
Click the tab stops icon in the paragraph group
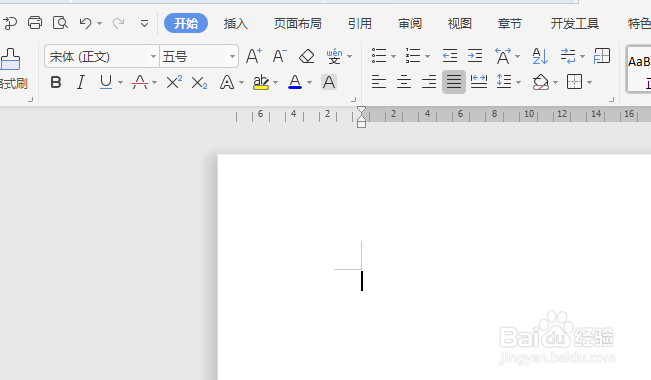[x=602, y=56]
